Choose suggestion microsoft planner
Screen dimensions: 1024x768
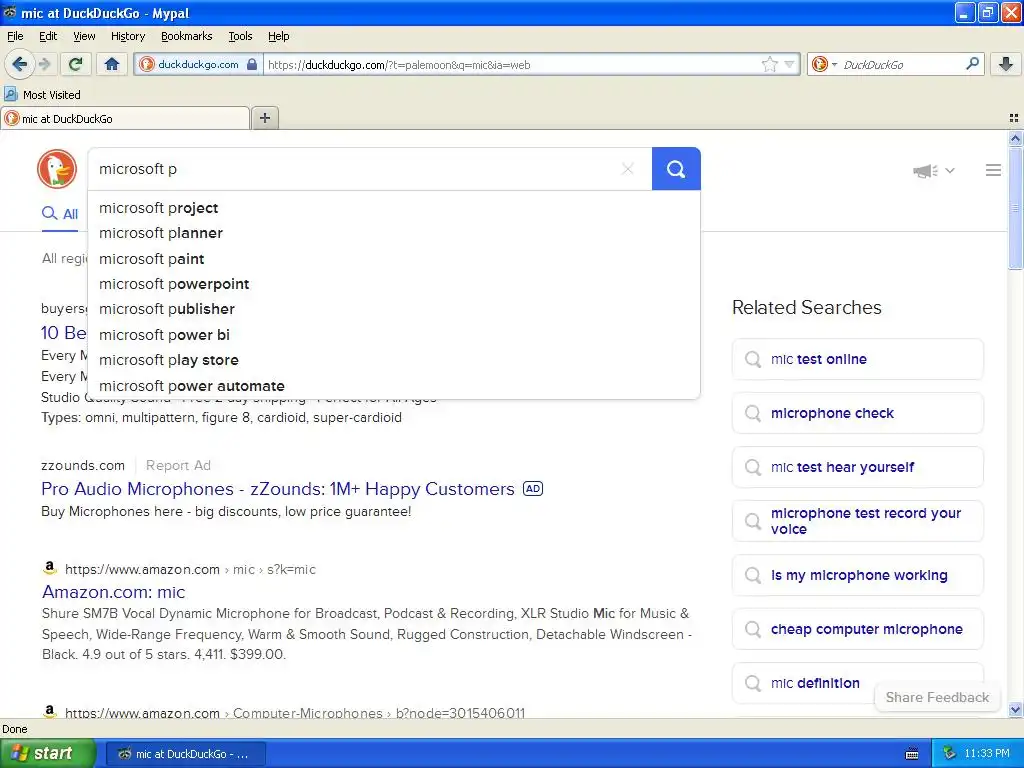click(x=394, y=233)
